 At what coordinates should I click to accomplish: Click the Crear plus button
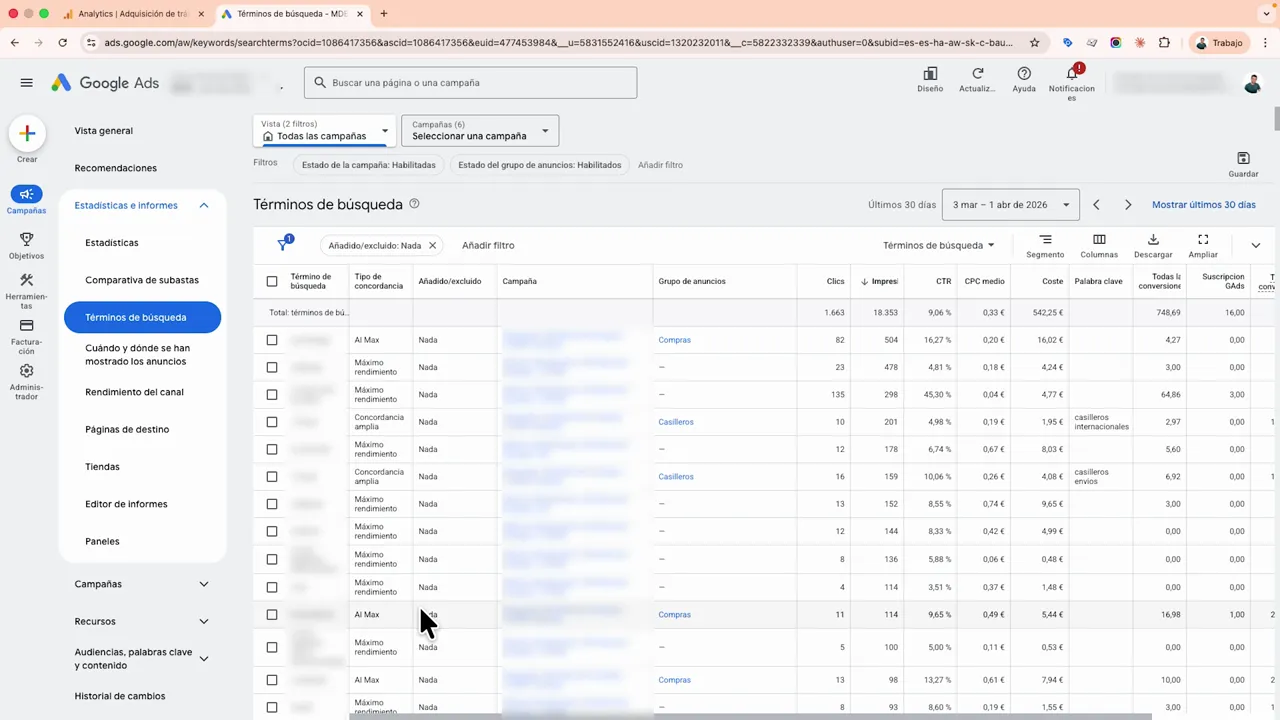pos(27,133)
